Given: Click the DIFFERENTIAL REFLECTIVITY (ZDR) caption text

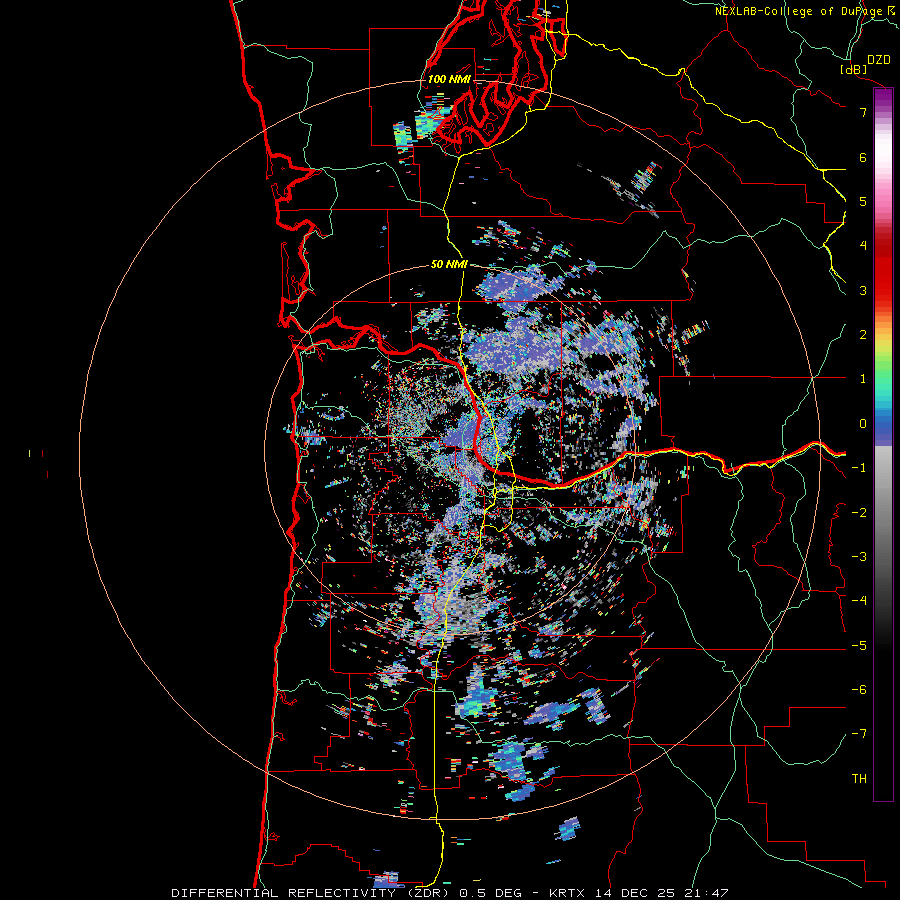Looking at the screenshot, I should (312, 893).
